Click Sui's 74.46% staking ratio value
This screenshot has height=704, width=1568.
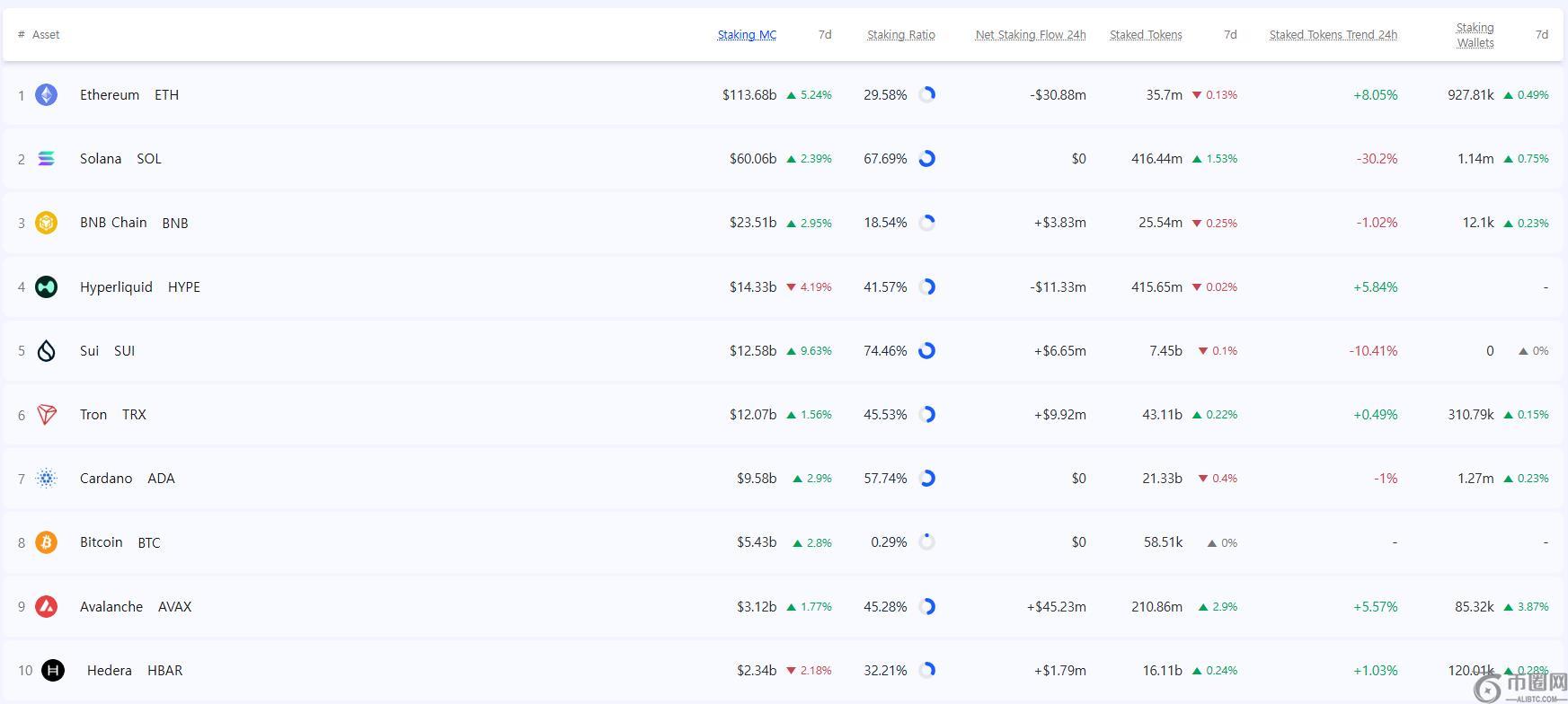click(x=885, y=351)
